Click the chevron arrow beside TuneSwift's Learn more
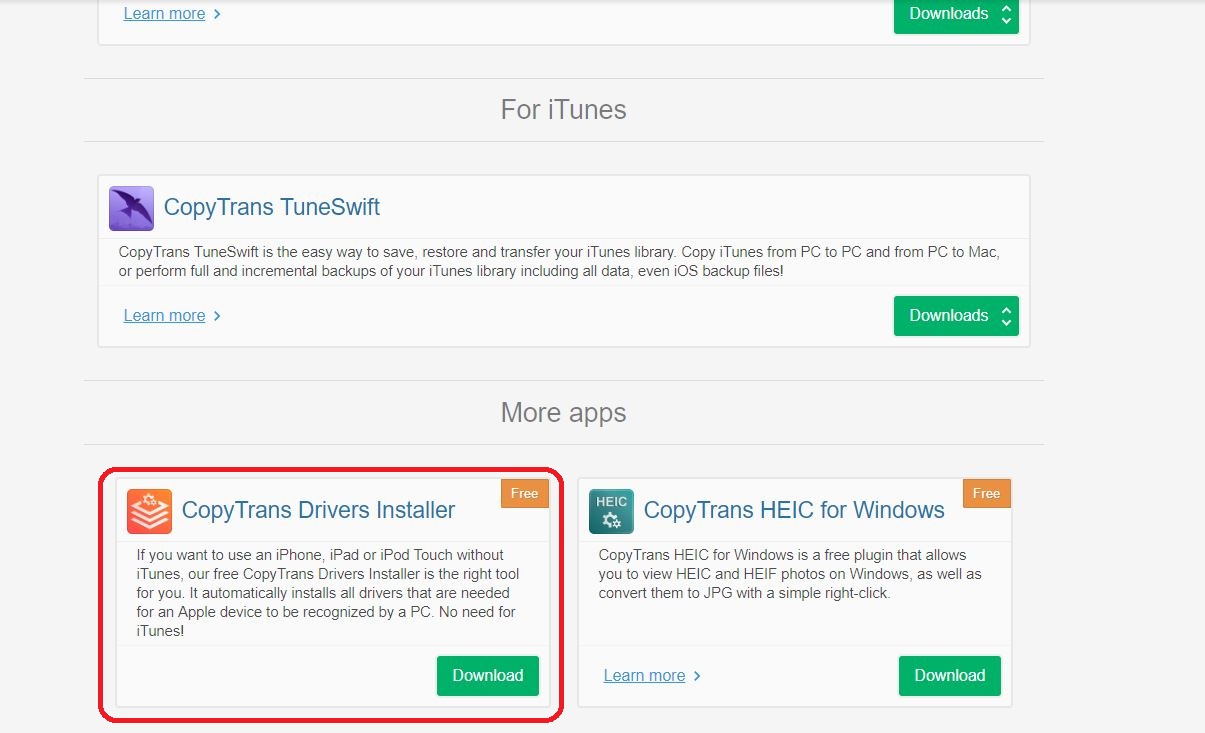Viewport: 1205px width, 733px height. [x=218, y=316]
